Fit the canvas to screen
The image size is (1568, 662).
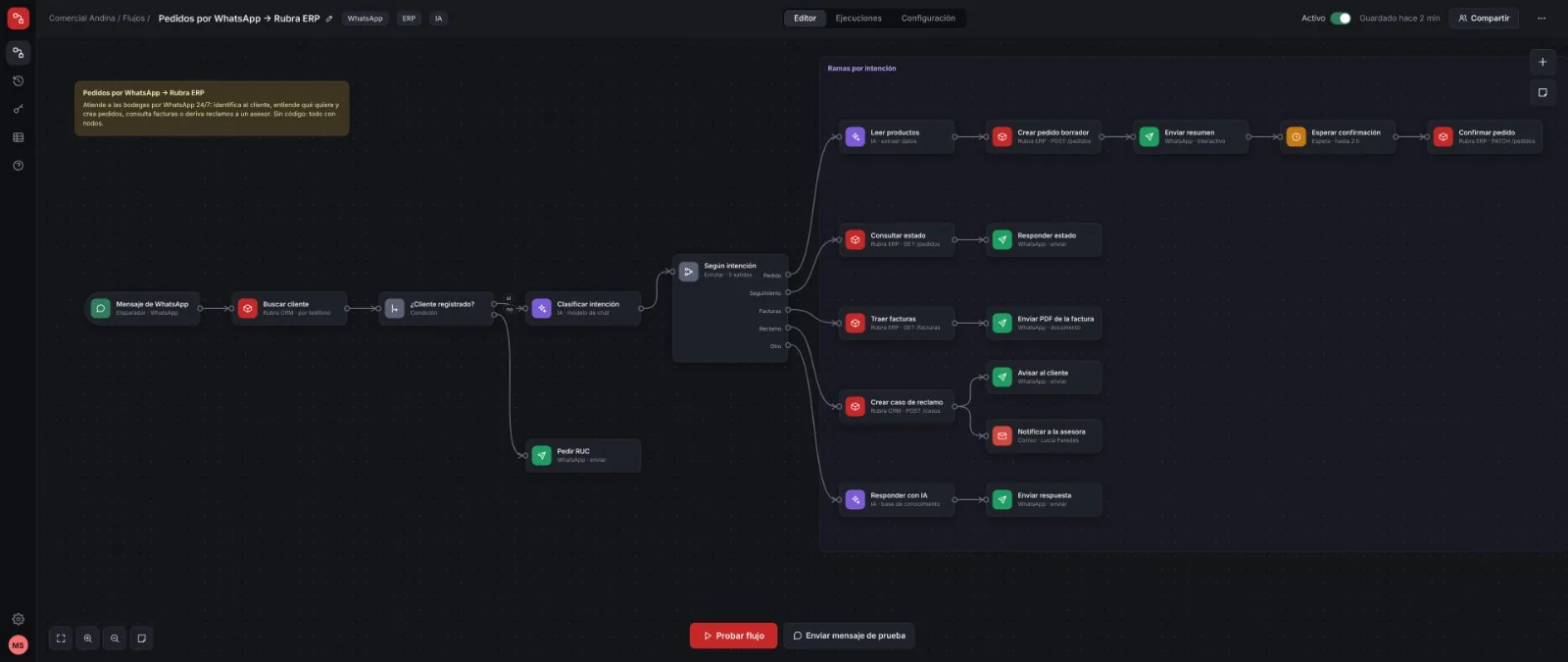tap(61, 638)
